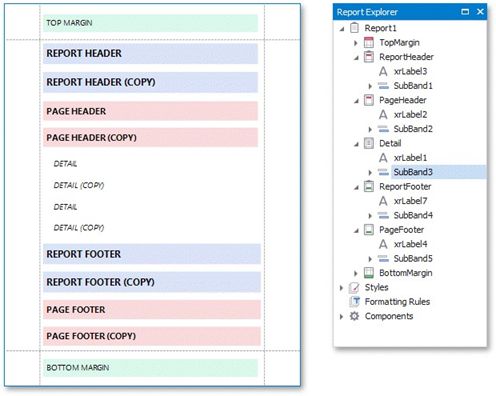The image size is (496, 396).
Task: Click the first DETAIL (COPY) text
Action: click(x=79, y=185)
